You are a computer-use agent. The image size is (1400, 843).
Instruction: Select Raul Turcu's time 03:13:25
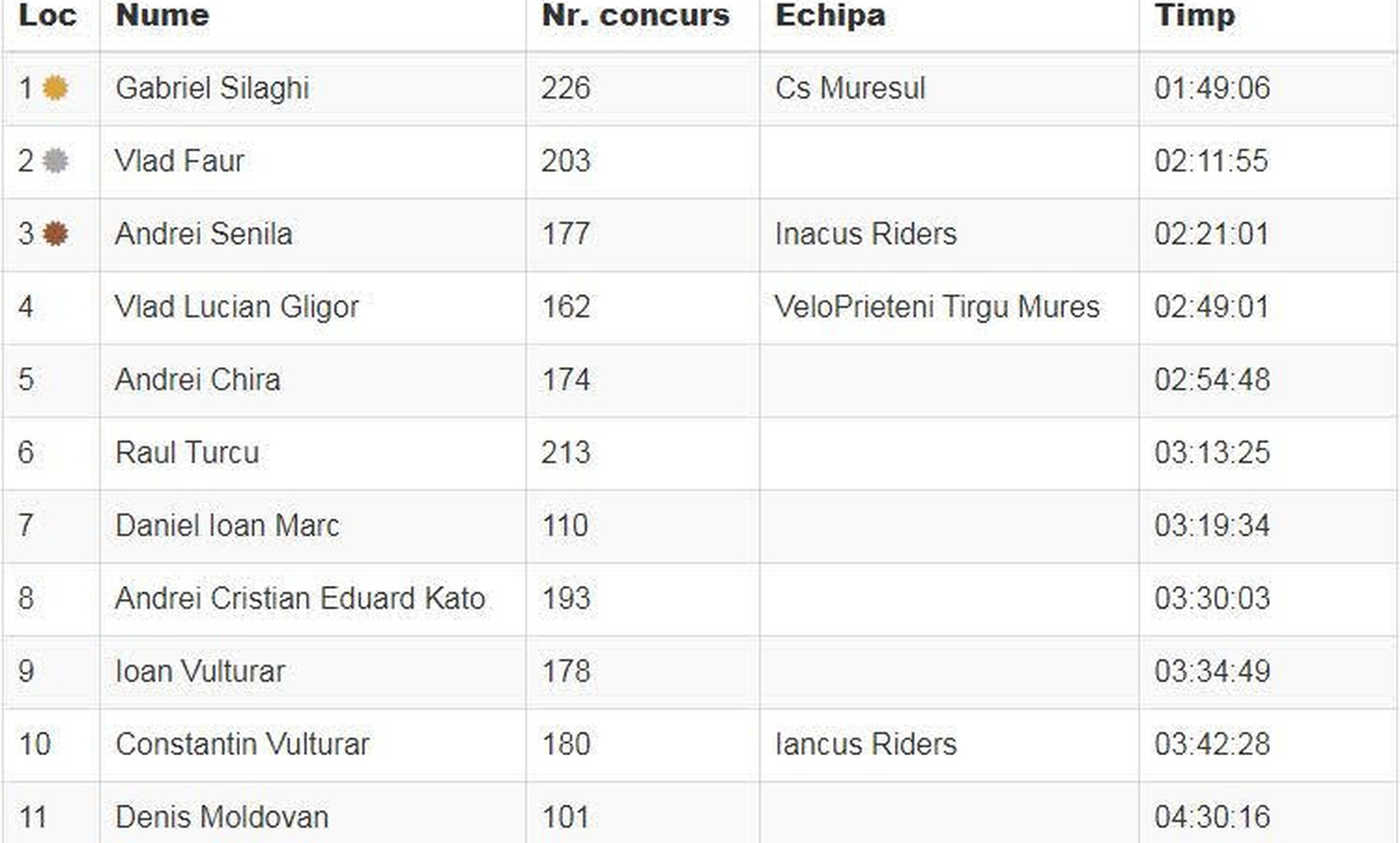(1212, 453)
